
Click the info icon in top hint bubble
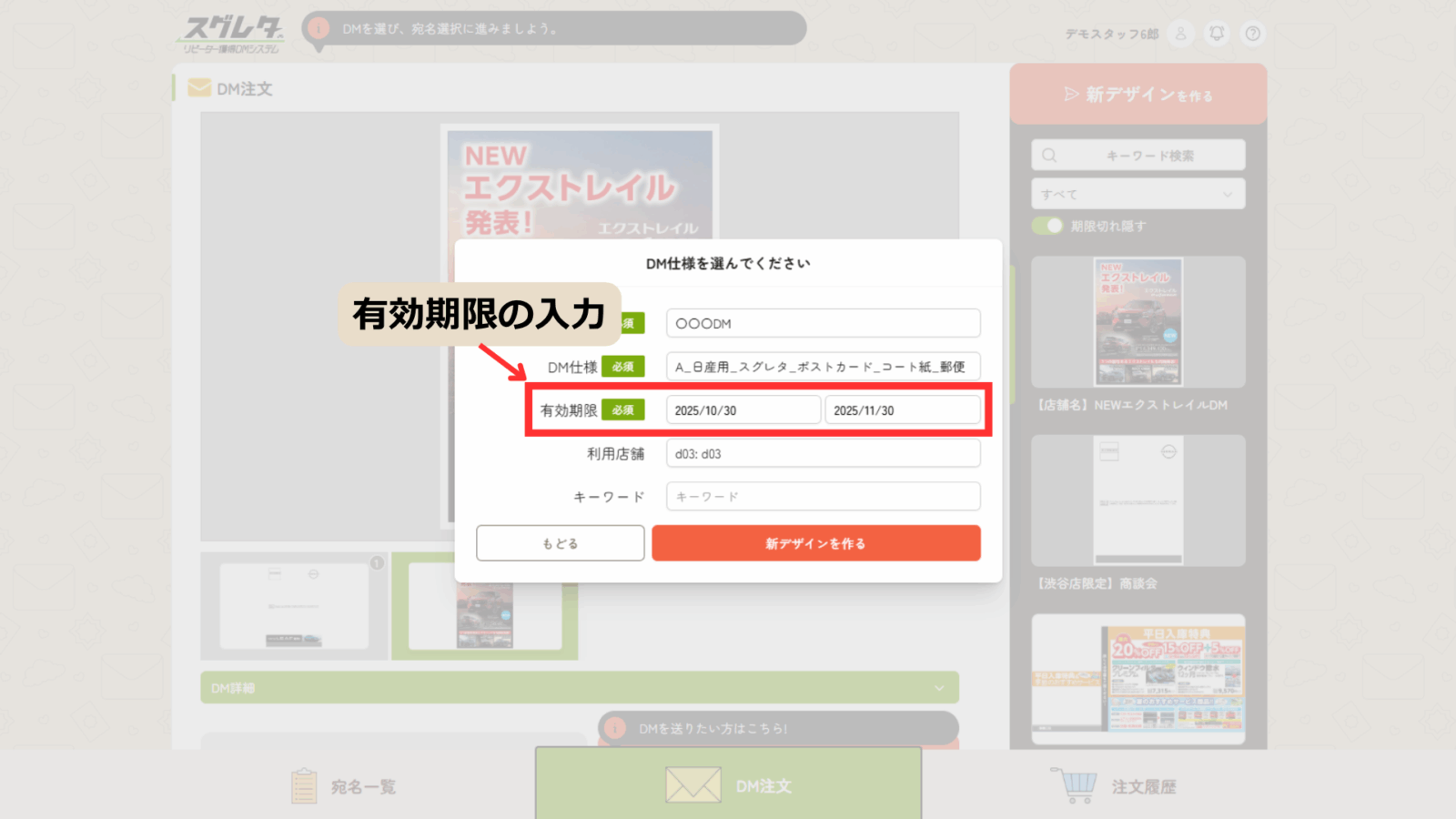click(318, 28)
